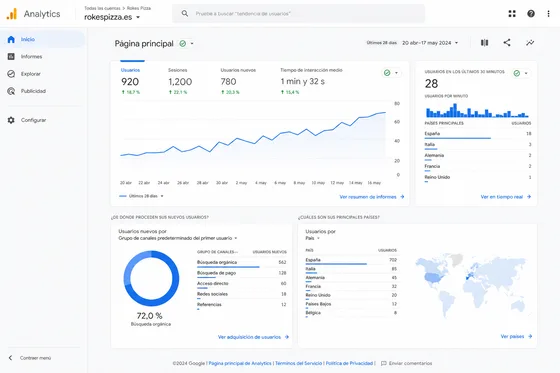The image size is (560, 373).
Task: Click the world map of users
Action: tap(471, 285)
